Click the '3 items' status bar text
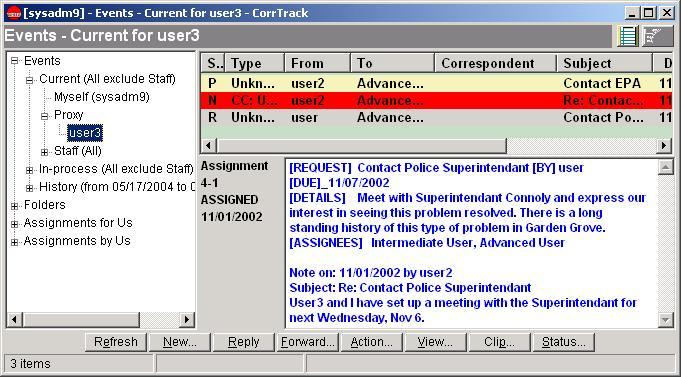This screenshot has width=681, height=377. [30, 364]
